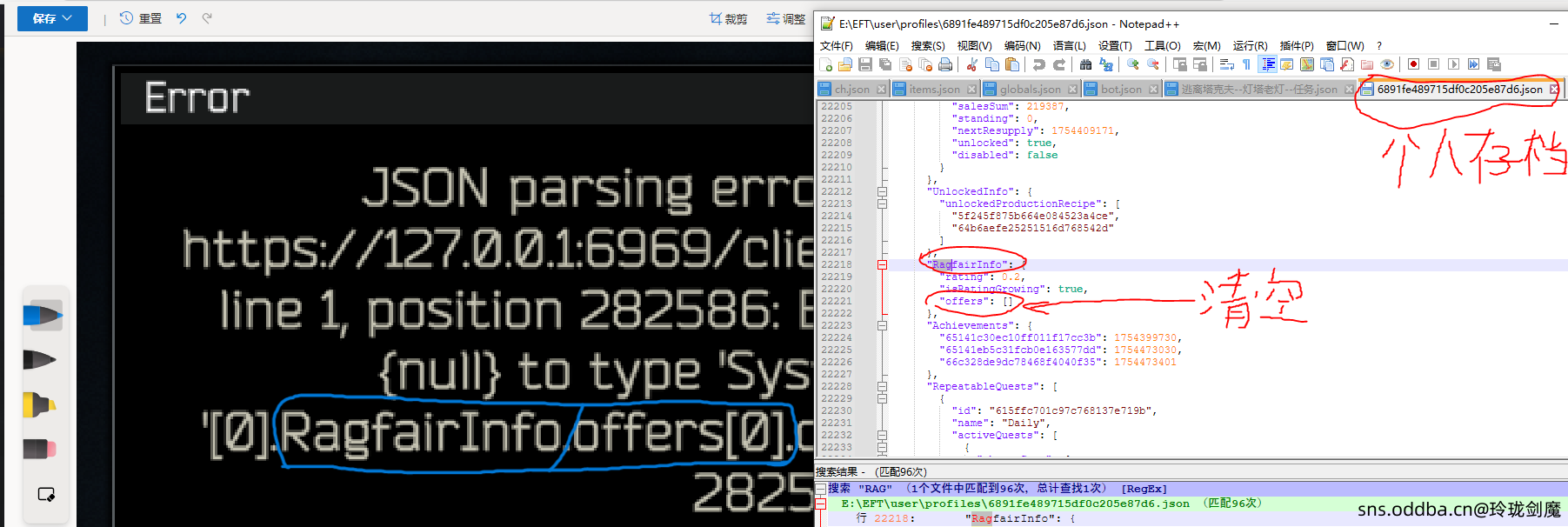Image resolution: width=1568 pixels, height=527 pixels.
Task: Click the Print icon in Notepad++ toolbar
Action: point(945,64)
